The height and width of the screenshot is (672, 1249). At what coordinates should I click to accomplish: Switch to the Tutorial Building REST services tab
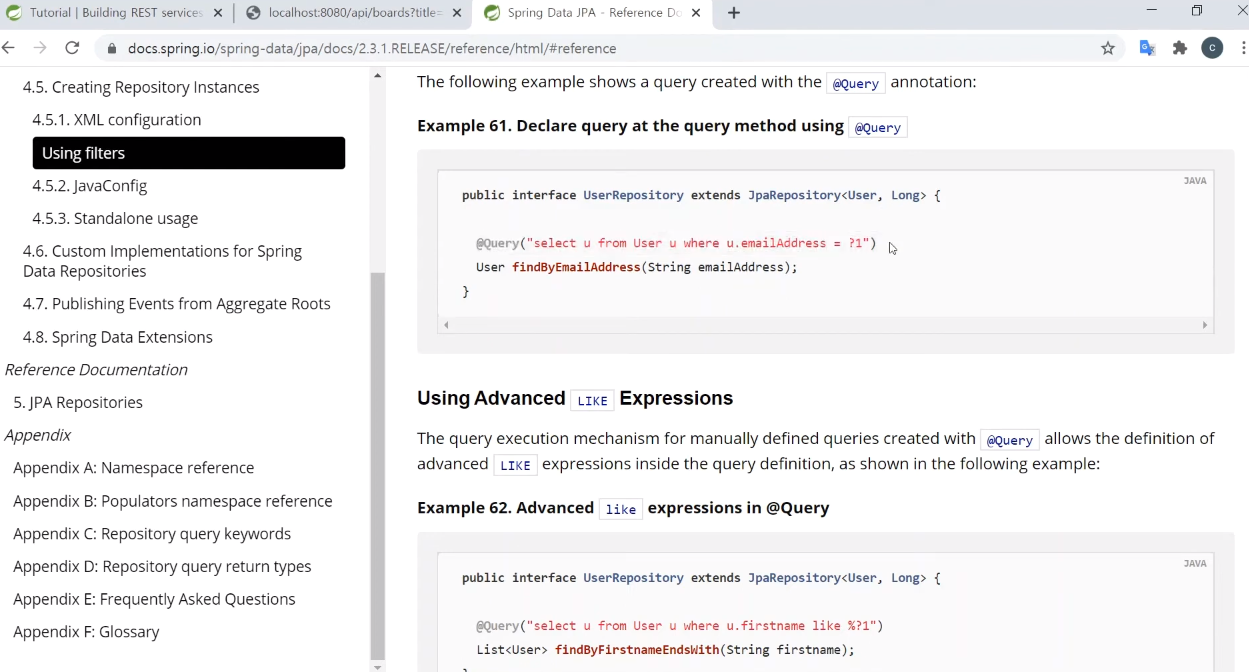pos(116,13)
